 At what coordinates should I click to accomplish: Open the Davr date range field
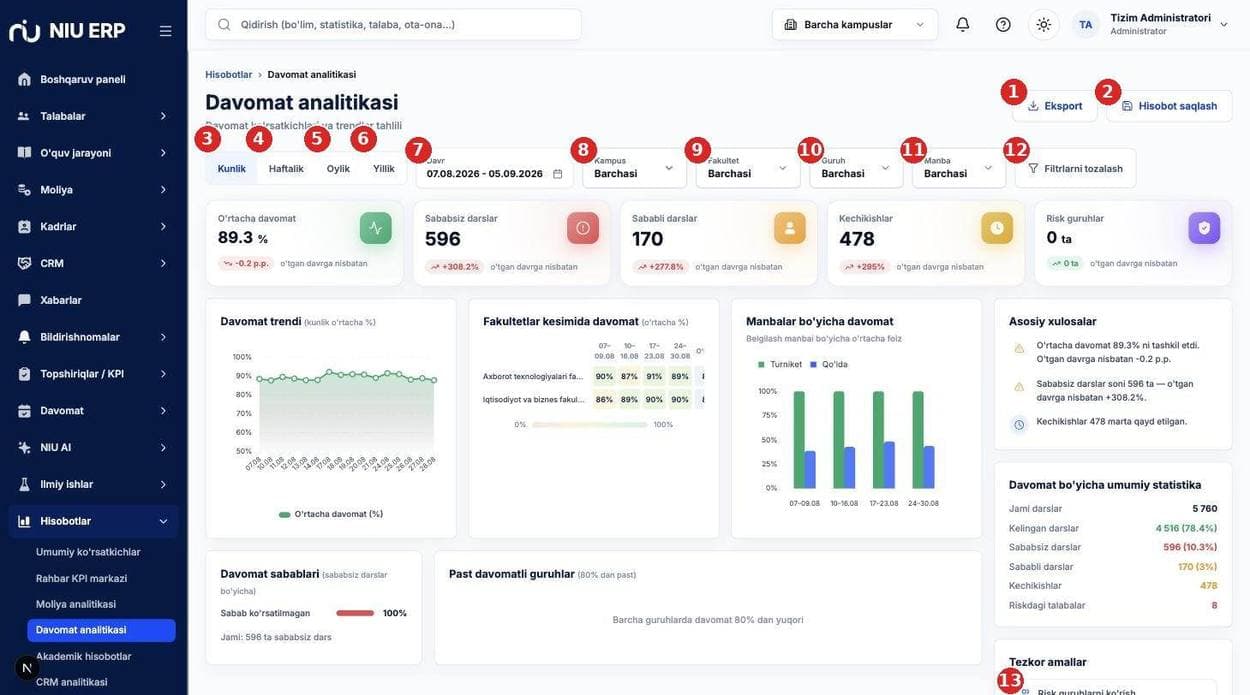pyautogui.click(x=494, y=168)
